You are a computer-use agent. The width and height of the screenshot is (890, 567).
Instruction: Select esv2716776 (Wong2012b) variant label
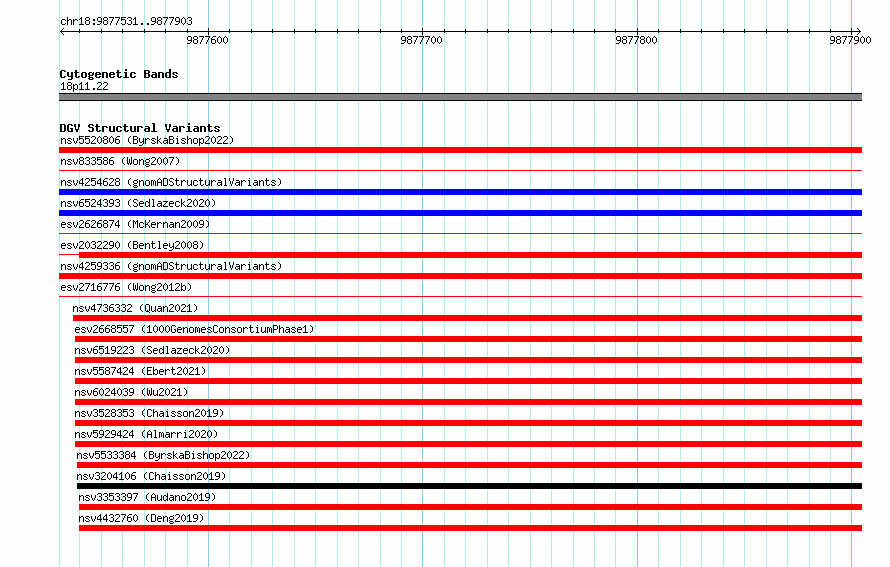coord(126,287)
